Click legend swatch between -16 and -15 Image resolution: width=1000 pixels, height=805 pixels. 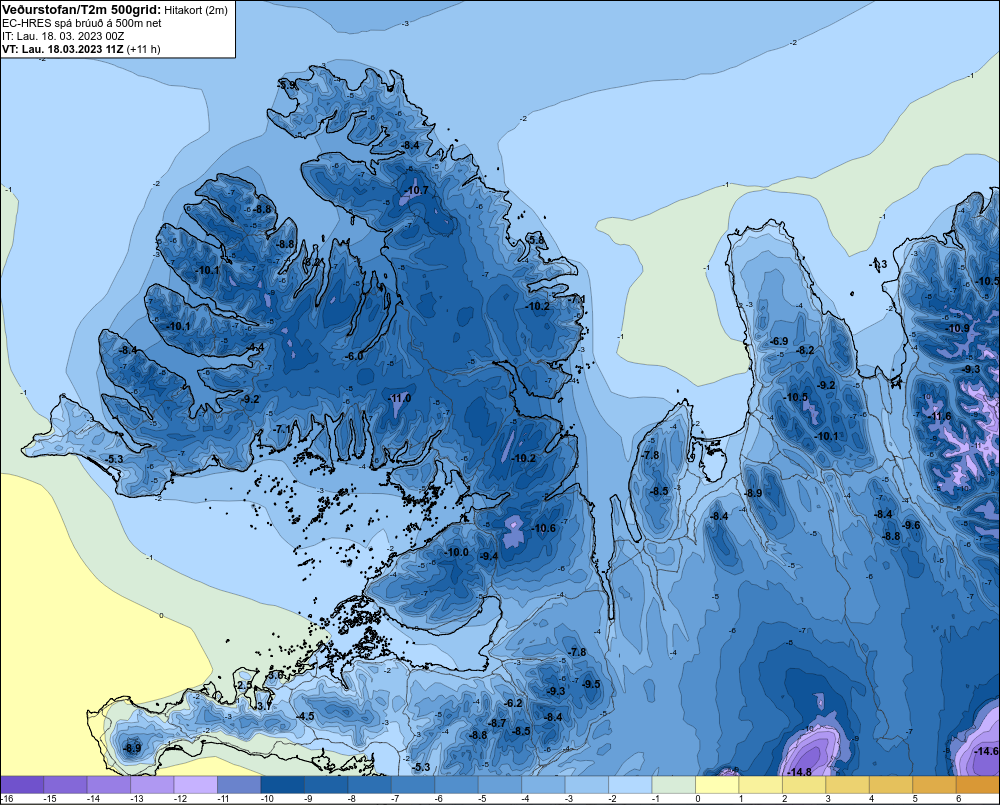coord(22,785)
